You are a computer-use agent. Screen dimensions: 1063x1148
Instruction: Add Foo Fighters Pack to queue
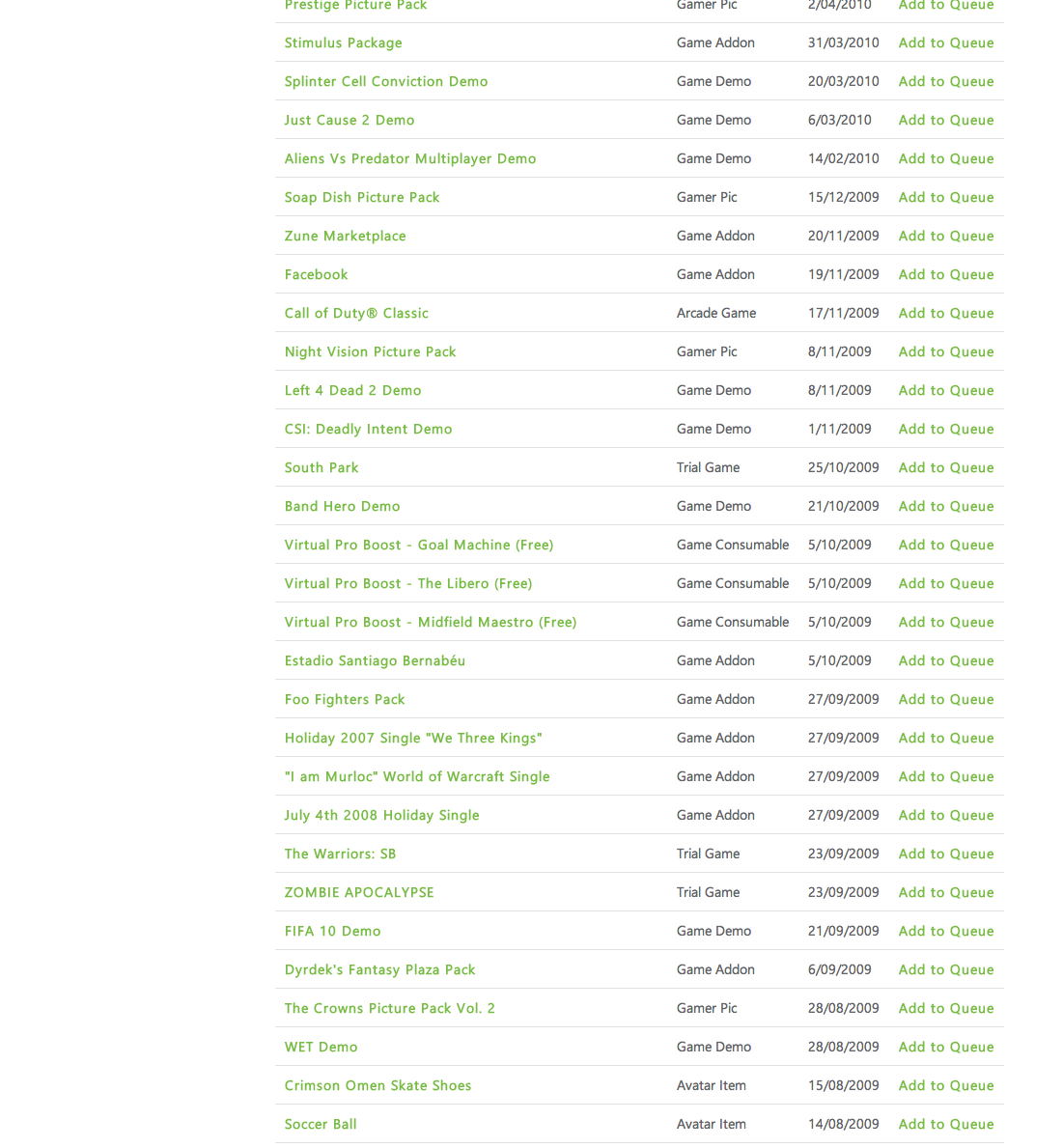(x=946, y=699)
